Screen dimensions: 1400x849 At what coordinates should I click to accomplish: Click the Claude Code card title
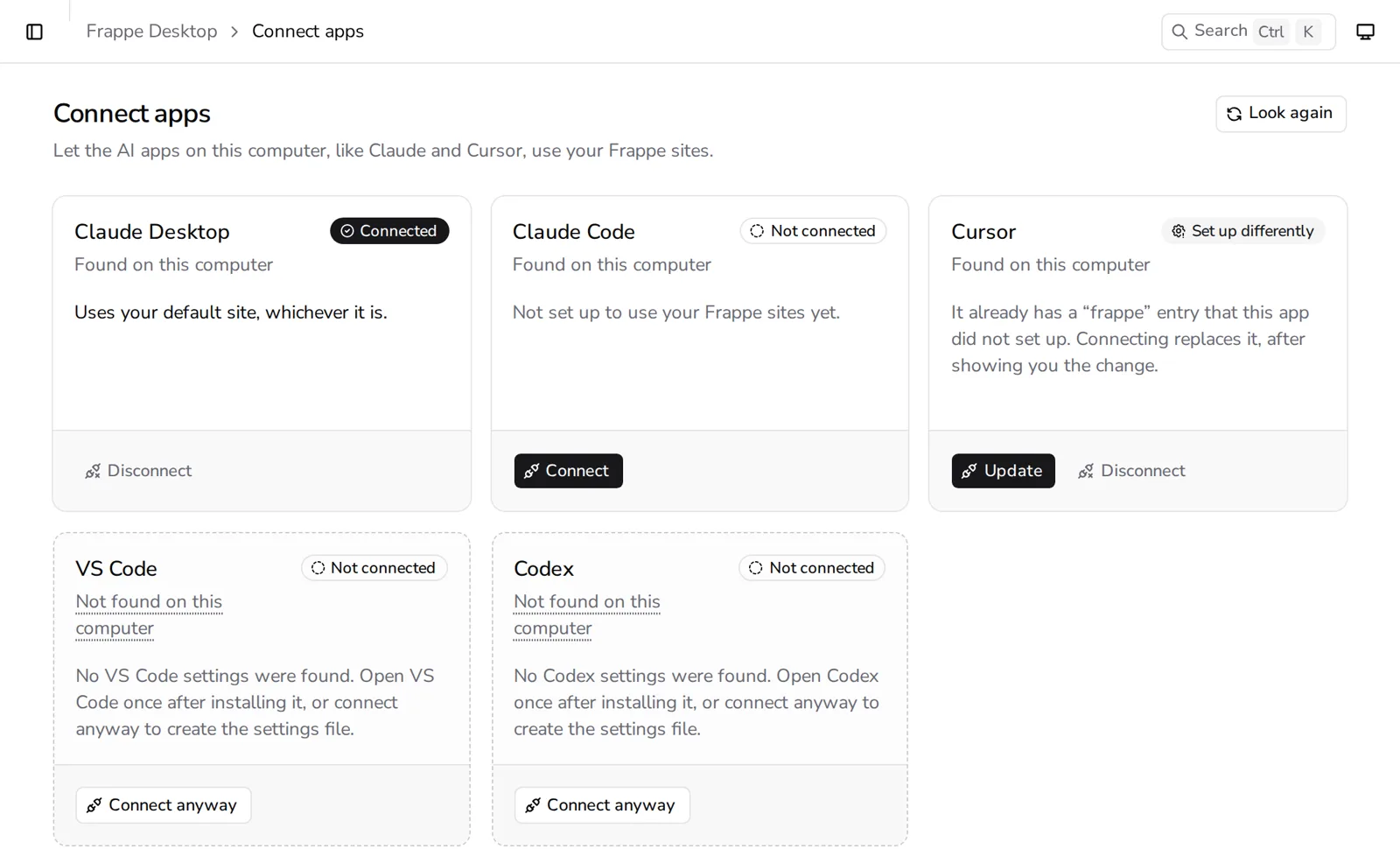click(573, 232)
